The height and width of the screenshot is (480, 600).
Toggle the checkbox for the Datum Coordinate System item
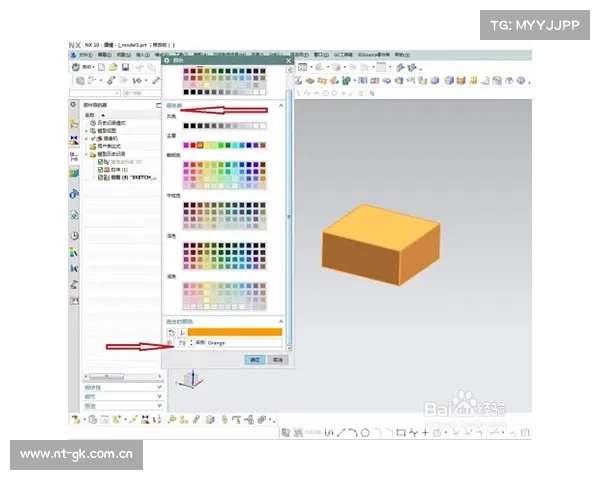coord(100,162)
